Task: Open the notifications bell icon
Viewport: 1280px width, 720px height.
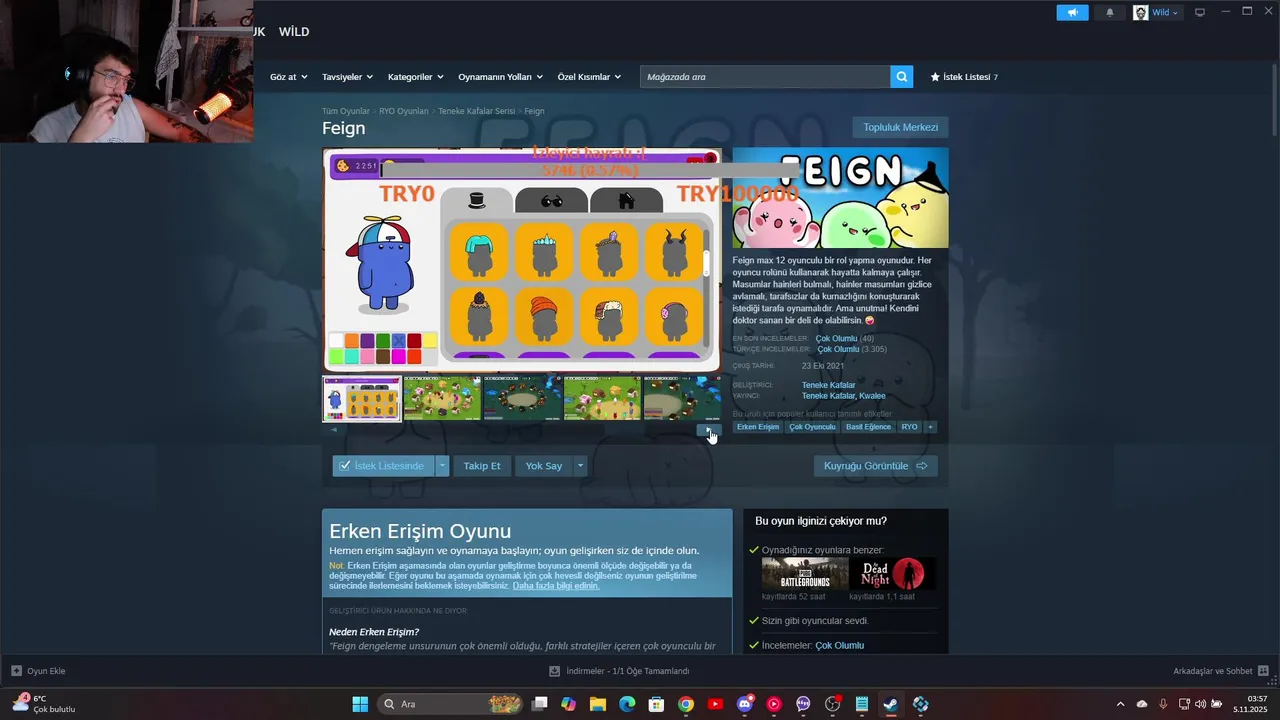Action: tap(1110, 13)
